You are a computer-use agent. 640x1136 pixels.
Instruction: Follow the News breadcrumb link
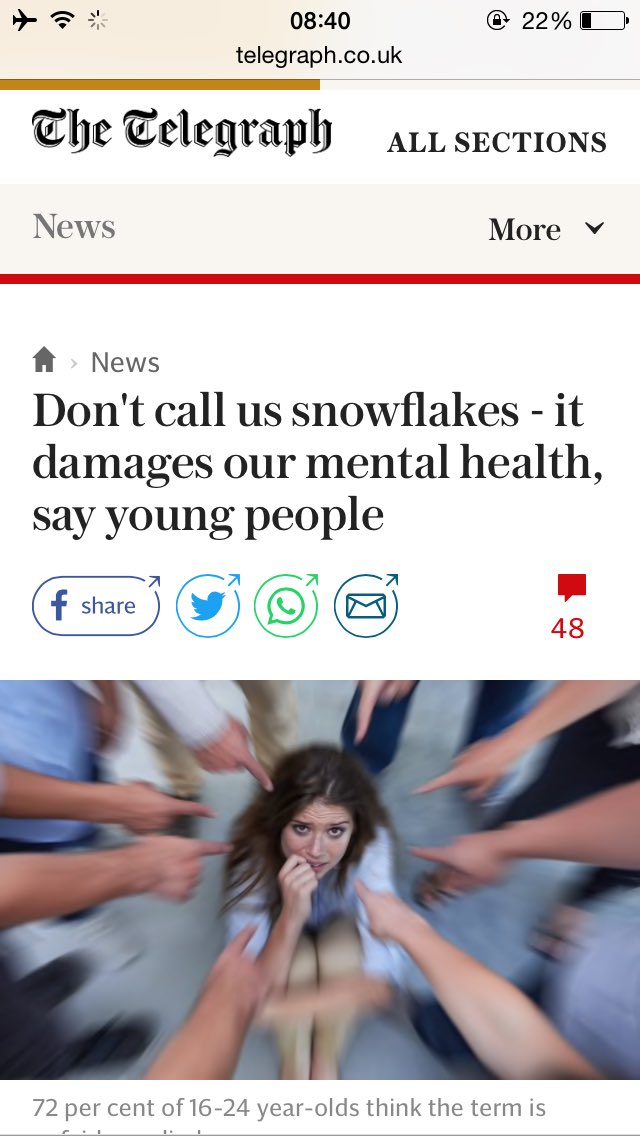click(125, 362)
